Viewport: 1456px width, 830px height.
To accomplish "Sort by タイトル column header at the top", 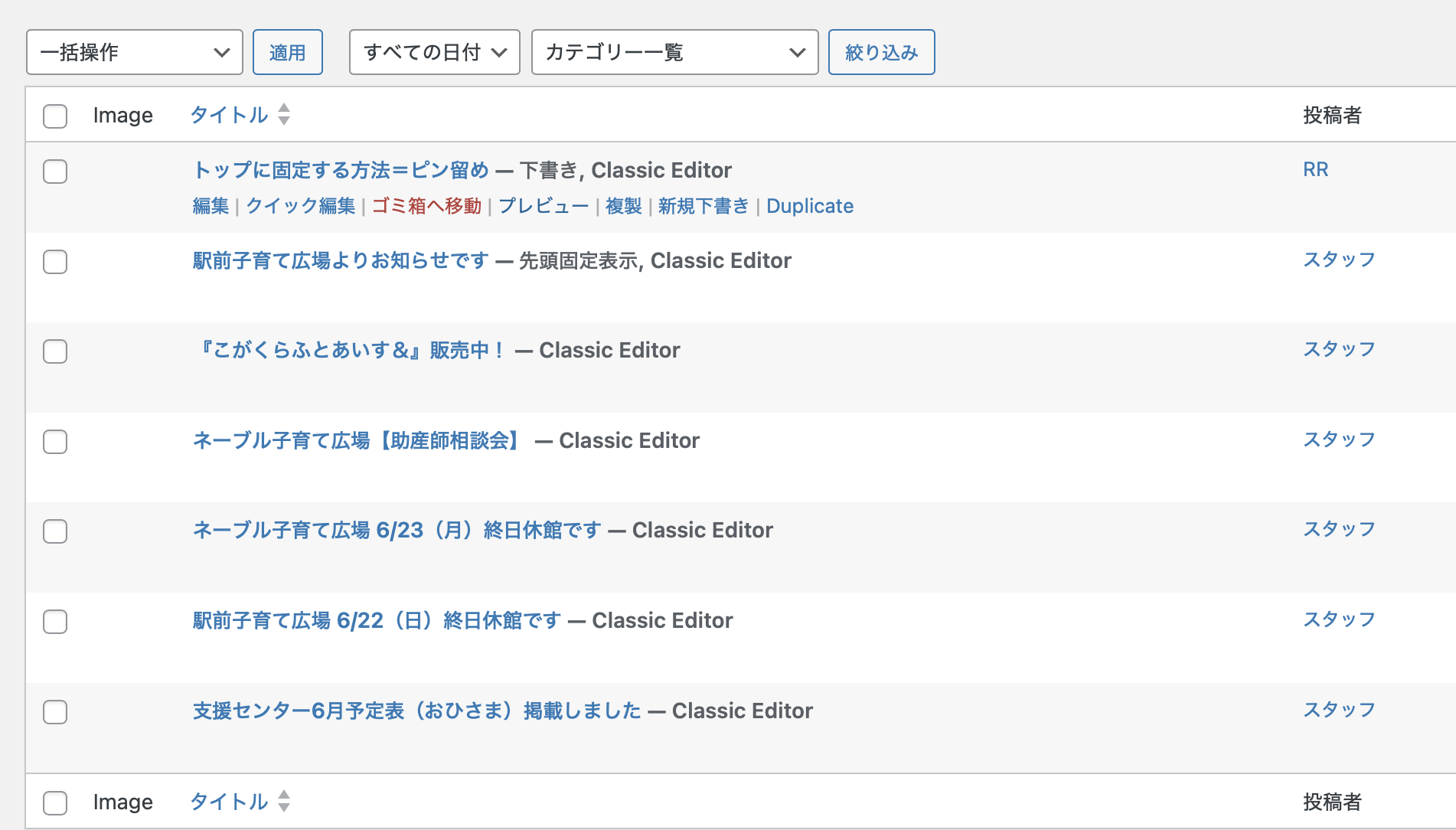I will 229,115.
